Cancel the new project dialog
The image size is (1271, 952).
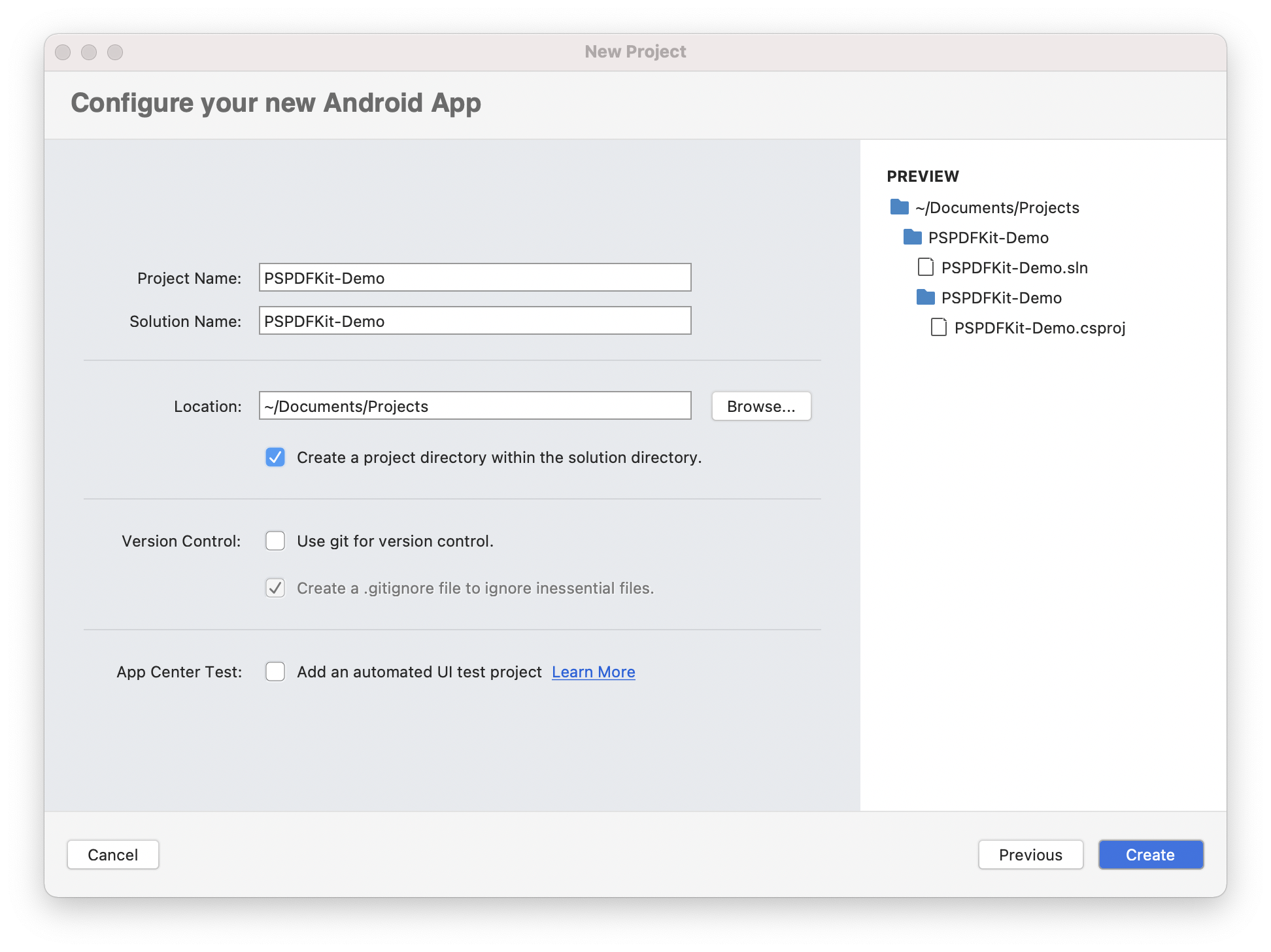[113, 855]
